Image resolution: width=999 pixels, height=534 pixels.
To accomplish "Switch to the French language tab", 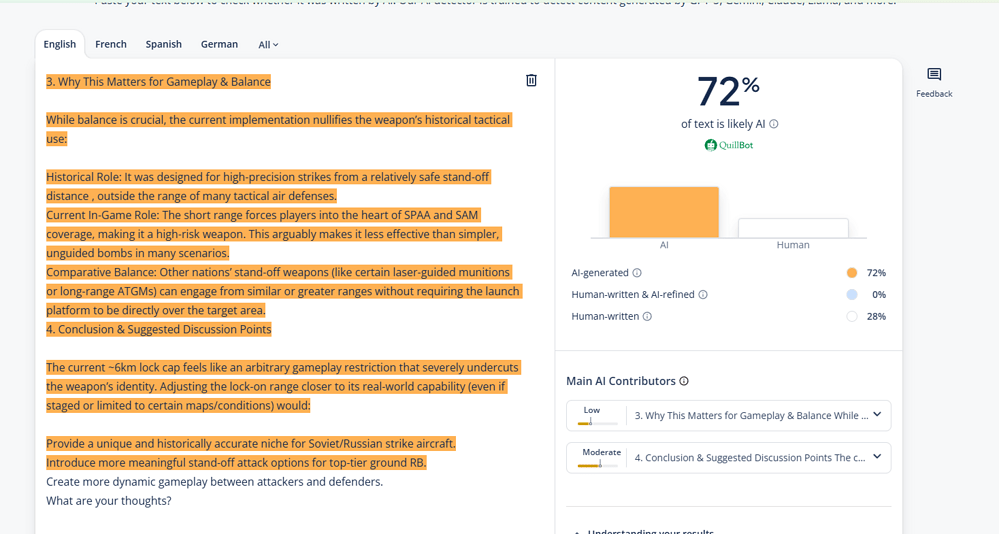I will (111, 44).
